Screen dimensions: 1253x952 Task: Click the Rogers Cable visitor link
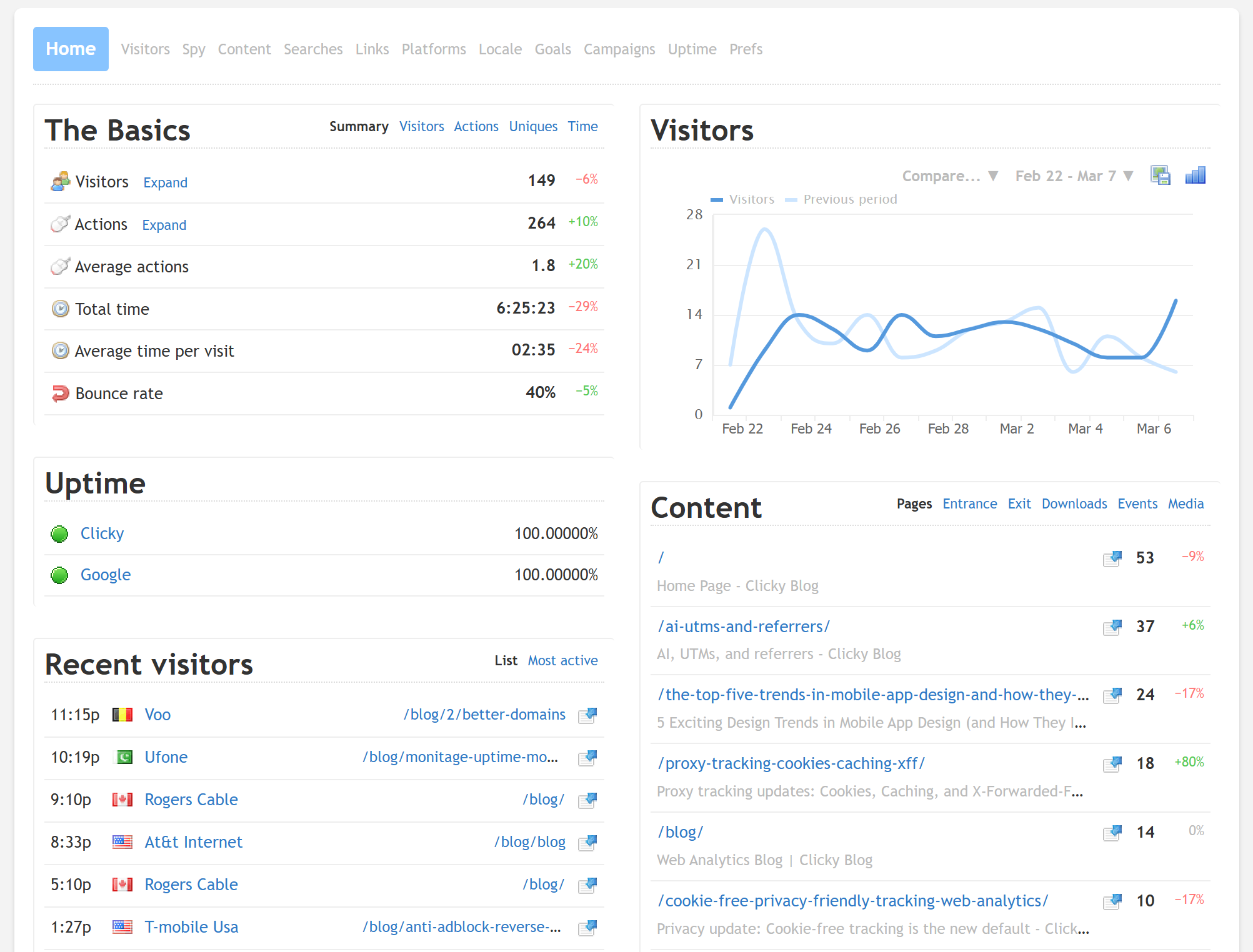click(x=191, y=799)
